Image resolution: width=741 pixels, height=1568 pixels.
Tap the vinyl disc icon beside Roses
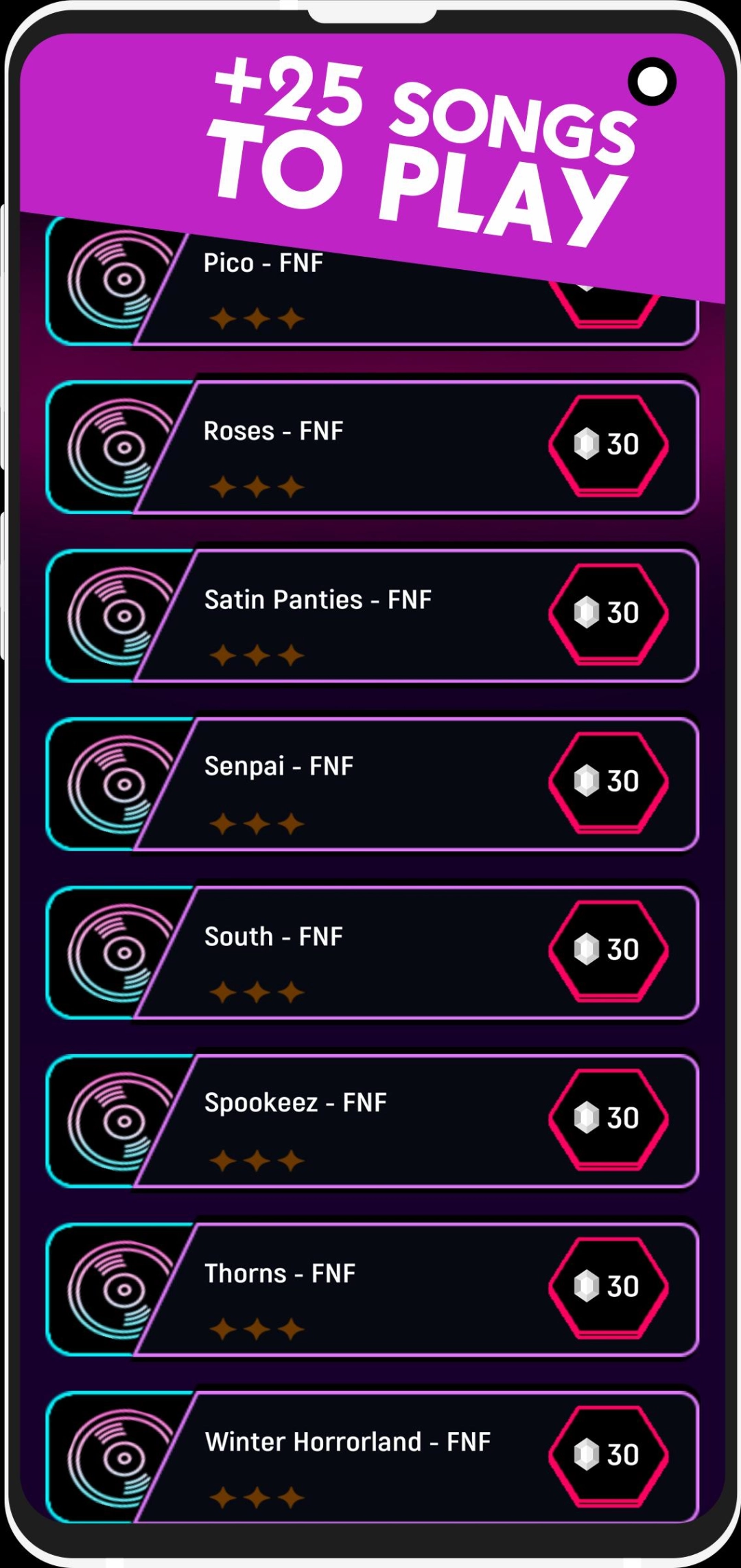pos(120,448)
